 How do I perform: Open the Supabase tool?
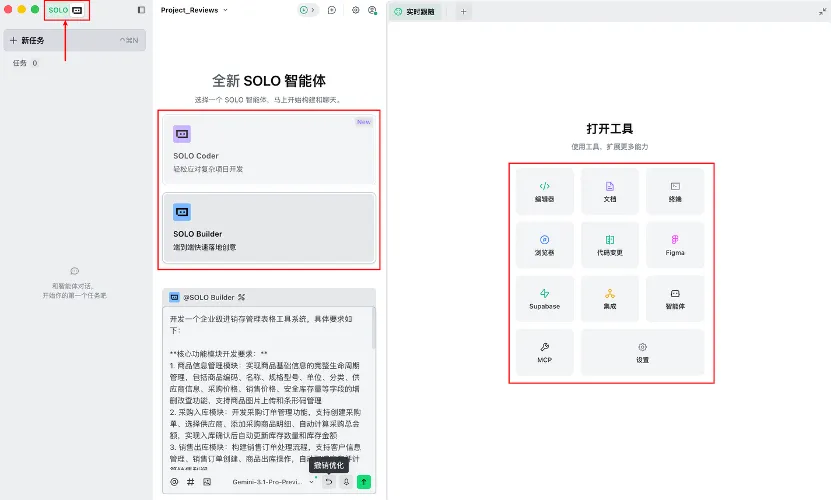point(544,299)
